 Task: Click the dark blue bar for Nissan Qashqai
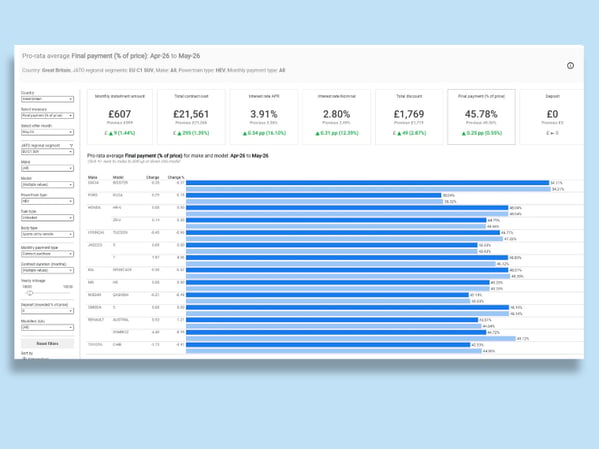327,295
